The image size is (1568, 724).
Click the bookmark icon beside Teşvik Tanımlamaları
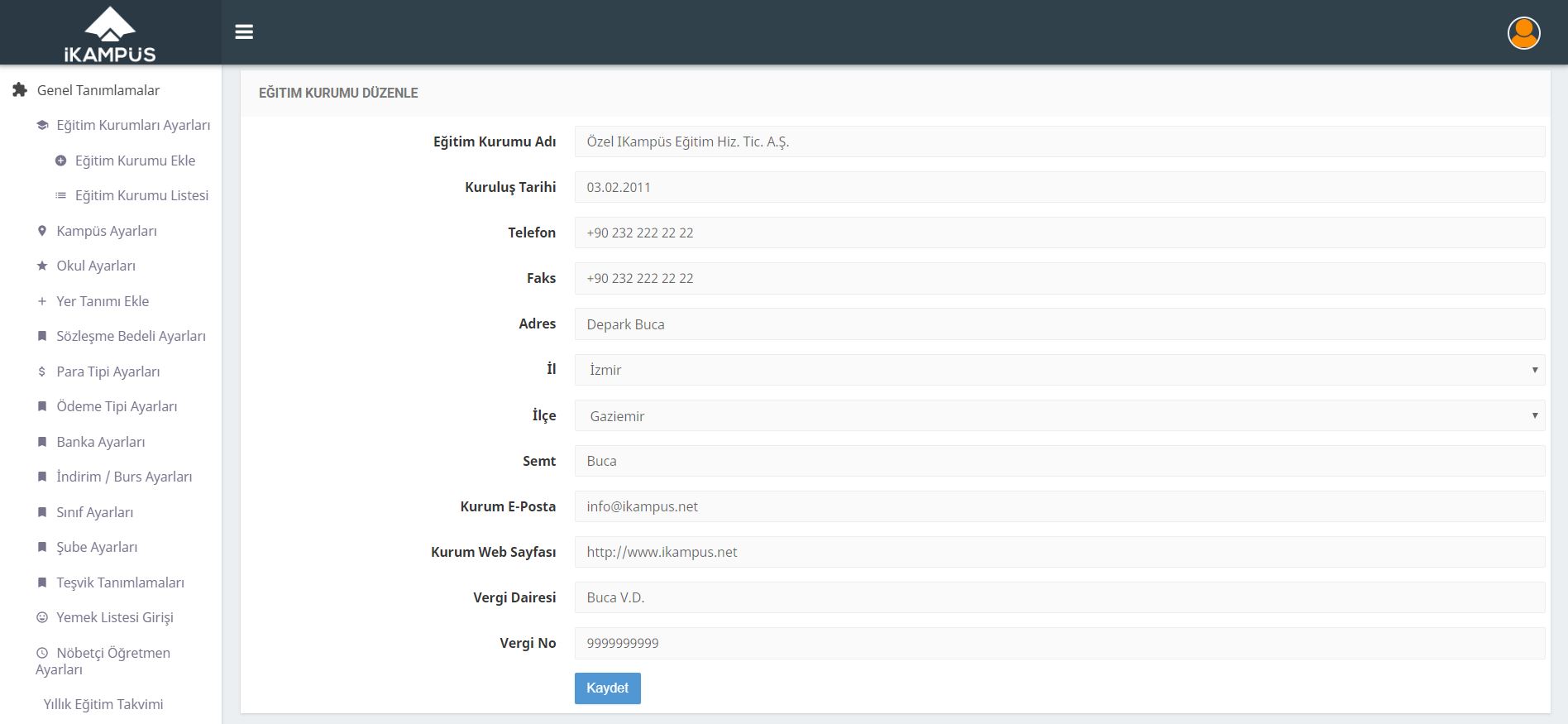click(x=42, y=583)
